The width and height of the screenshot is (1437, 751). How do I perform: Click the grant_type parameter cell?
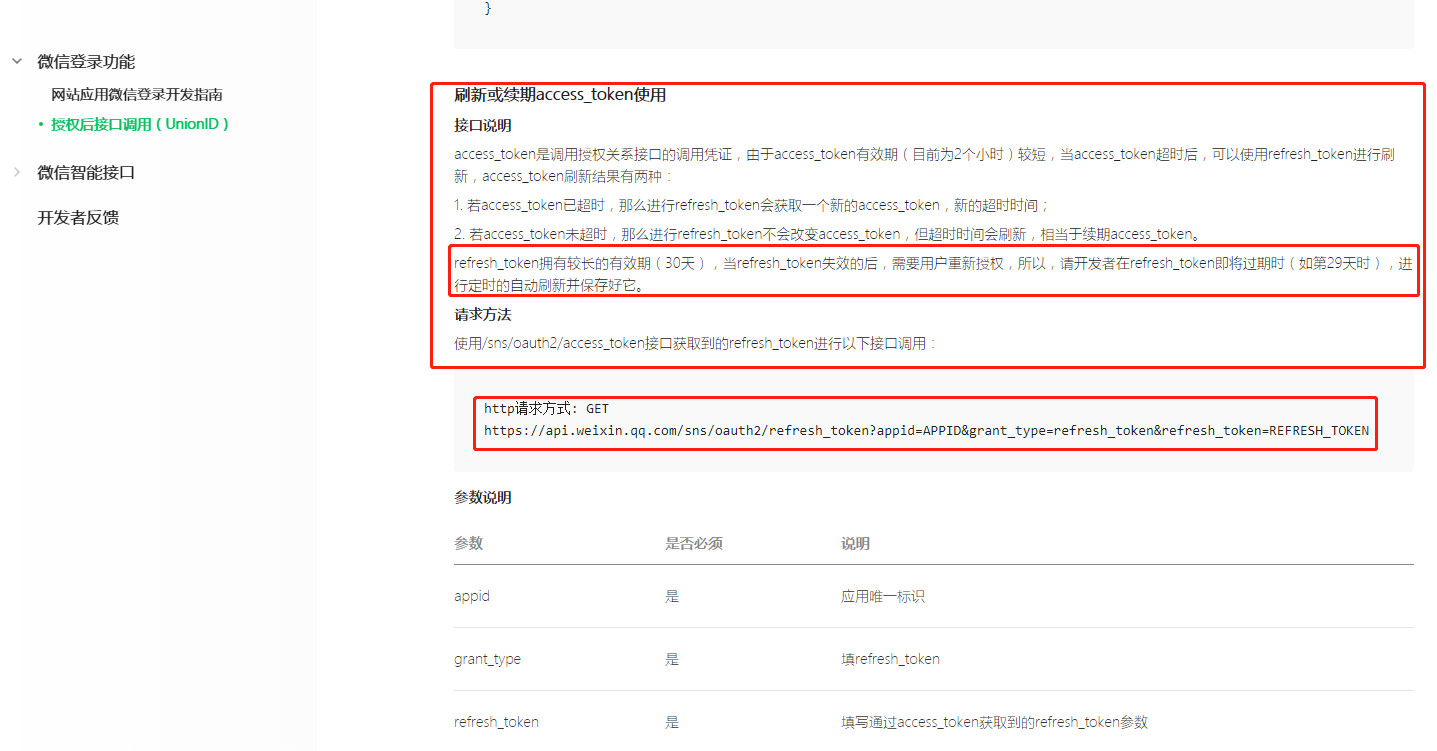487,659
